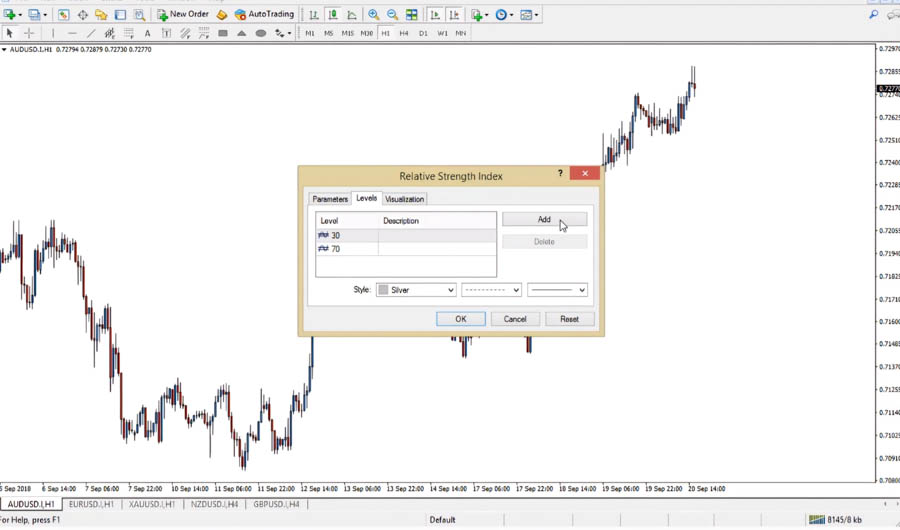The height and width of the screenshot is (530, 900).
Task: Toggle the H1 timeframe button
Action: [386, 33]
